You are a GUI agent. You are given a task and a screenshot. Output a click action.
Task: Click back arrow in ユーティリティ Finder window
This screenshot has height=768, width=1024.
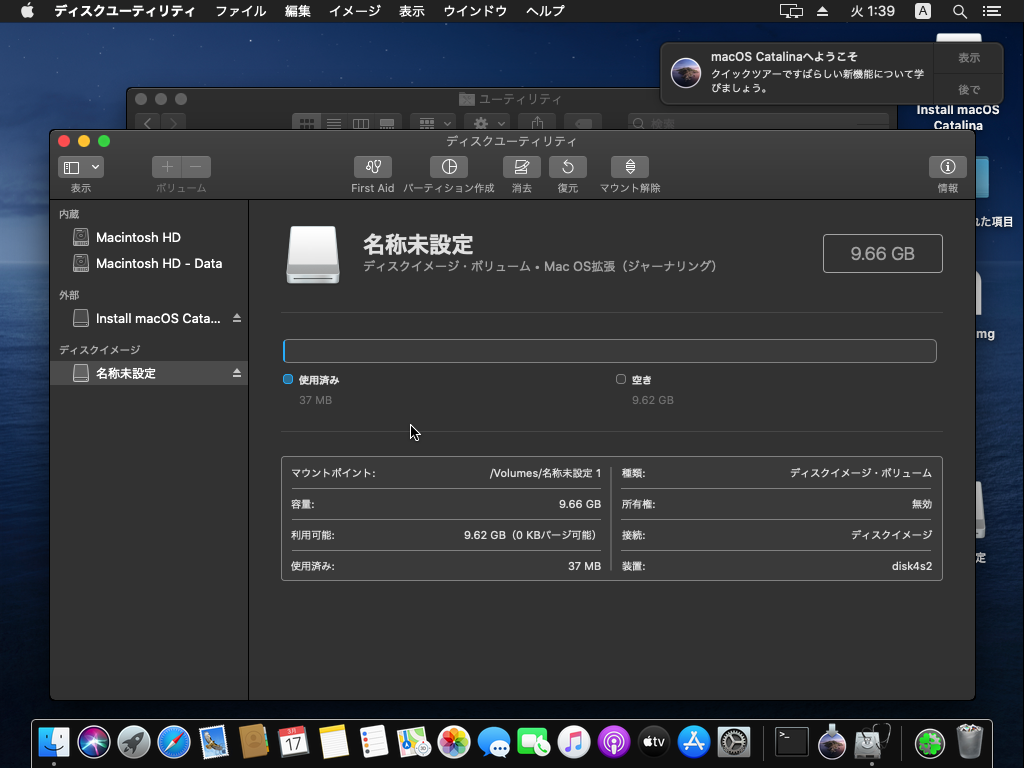coord(148,123)
